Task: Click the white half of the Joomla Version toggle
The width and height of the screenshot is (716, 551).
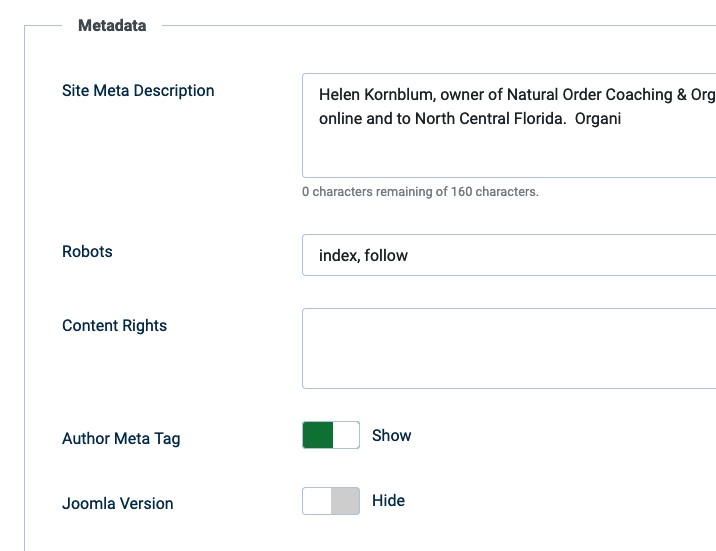Action: click(x=317, y=500)
